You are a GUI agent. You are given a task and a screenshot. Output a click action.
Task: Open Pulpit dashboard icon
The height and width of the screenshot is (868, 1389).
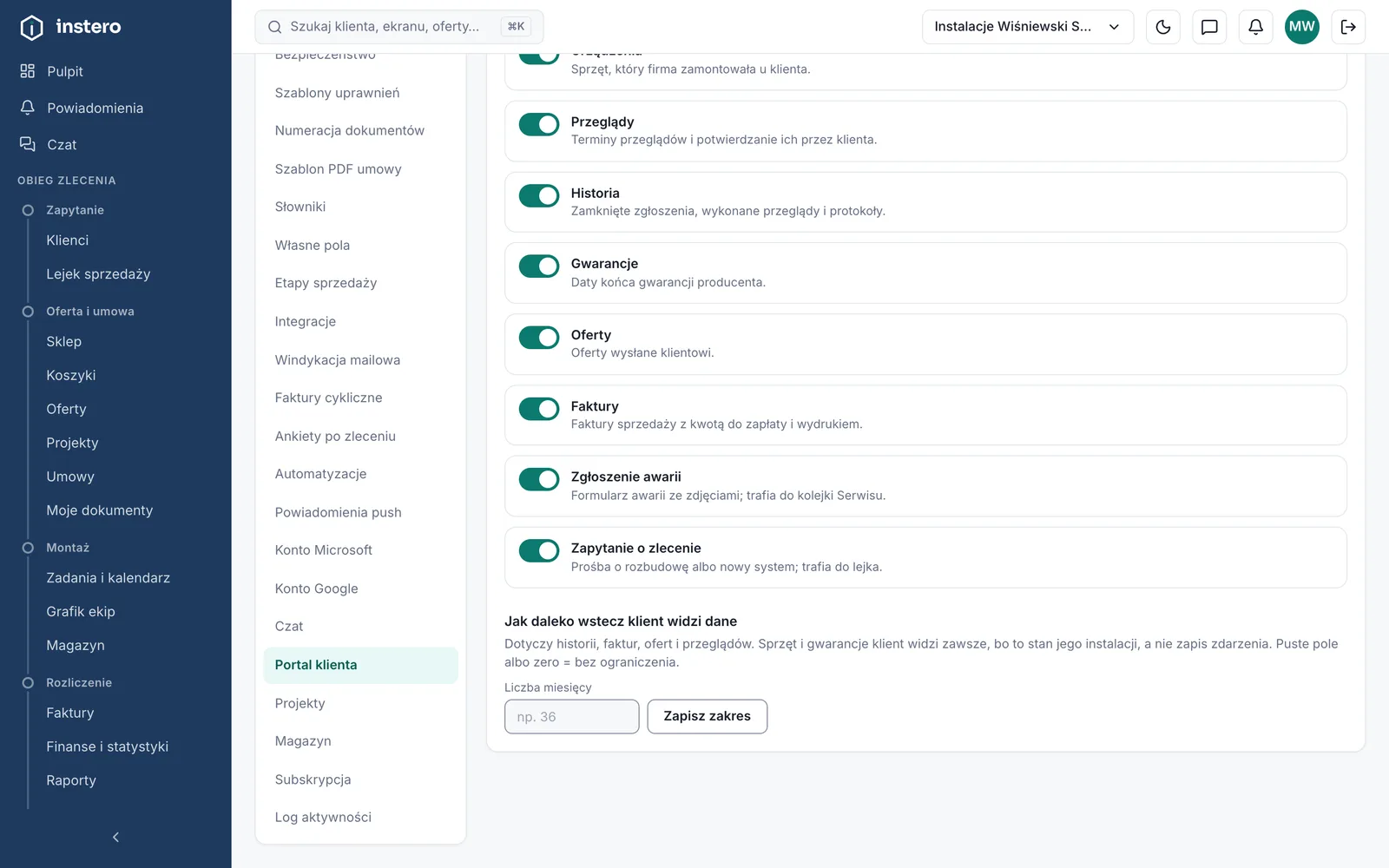click(x=28, y=71)
